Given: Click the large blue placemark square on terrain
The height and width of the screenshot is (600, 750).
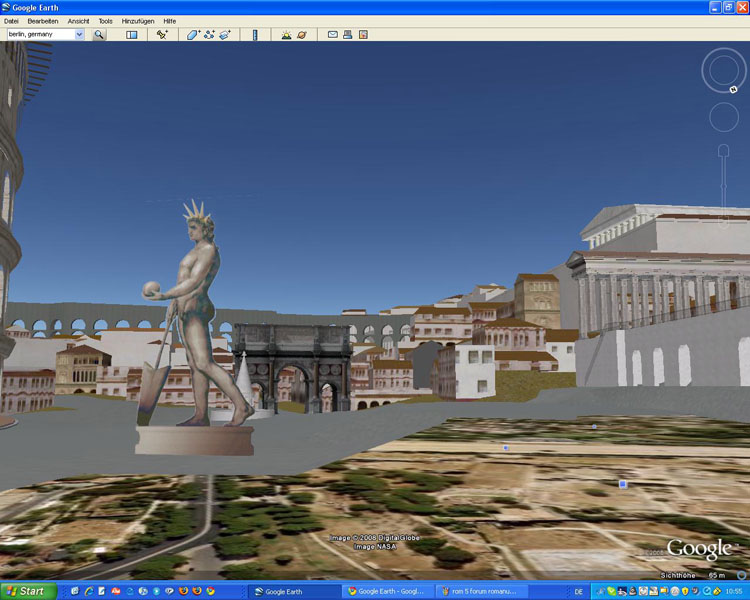Looking at the screenshot, I should [x=622, y=484].
